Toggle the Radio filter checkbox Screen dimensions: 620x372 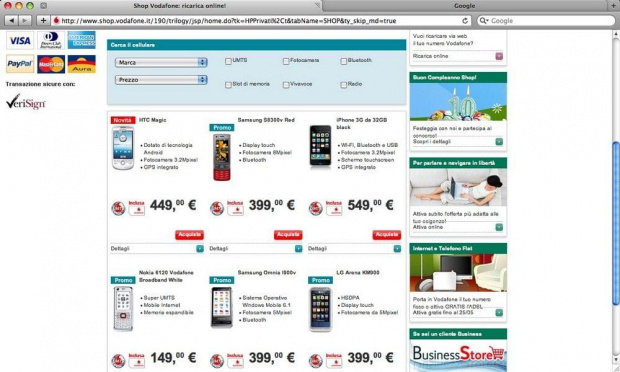tap(344, 85)
